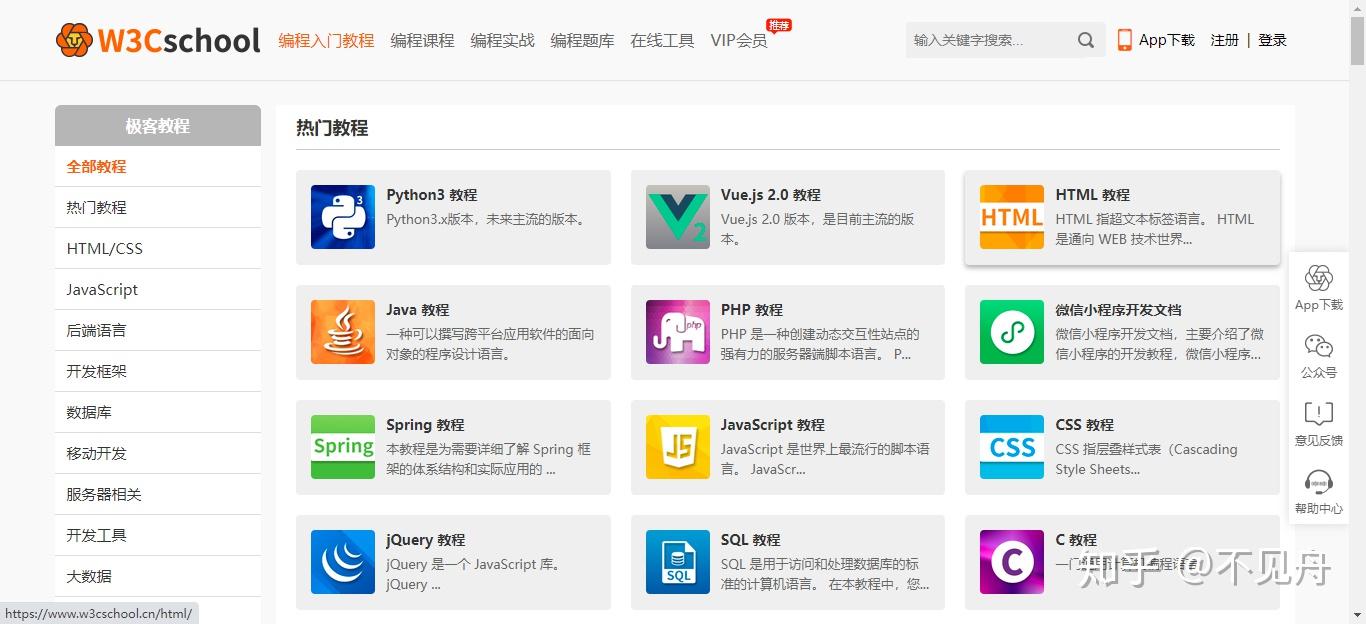Click the HTML 教程 title
Viewport: 1366px width, 624px height.
[1093, 195]
